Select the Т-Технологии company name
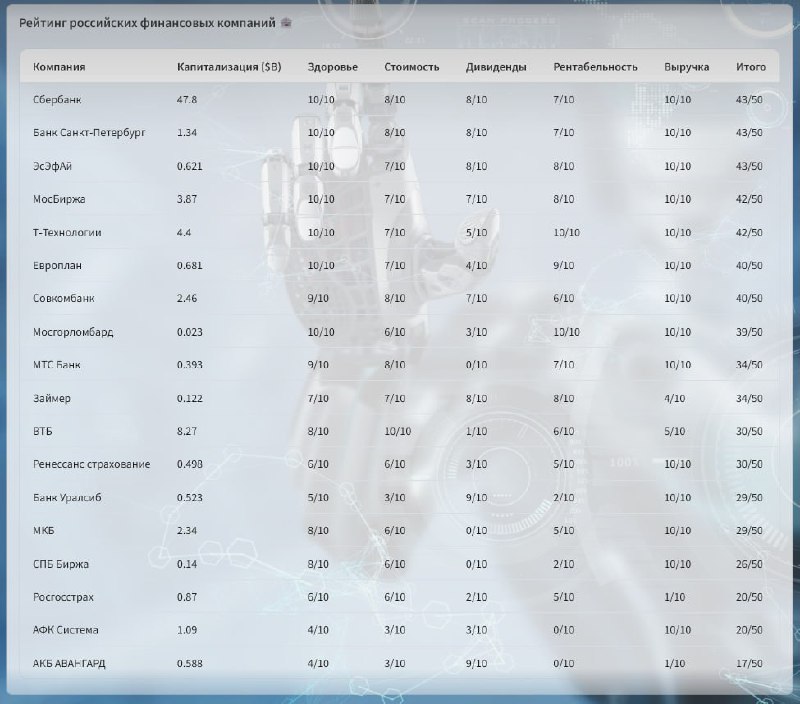This screenshot has width=800, height=704. [x=67, y=233]
